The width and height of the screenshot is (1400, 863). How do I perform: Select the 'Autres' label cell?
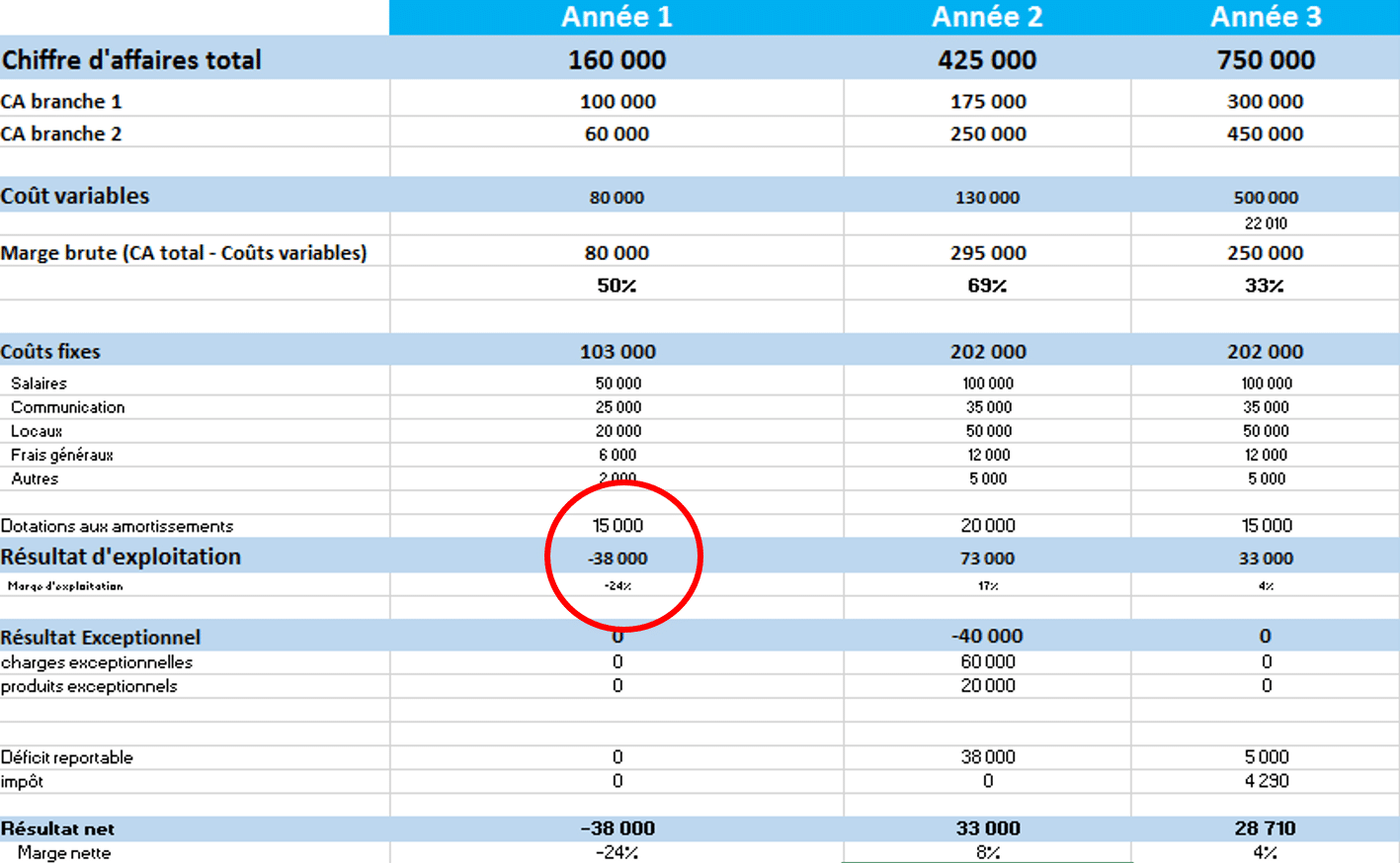[35, 478]
